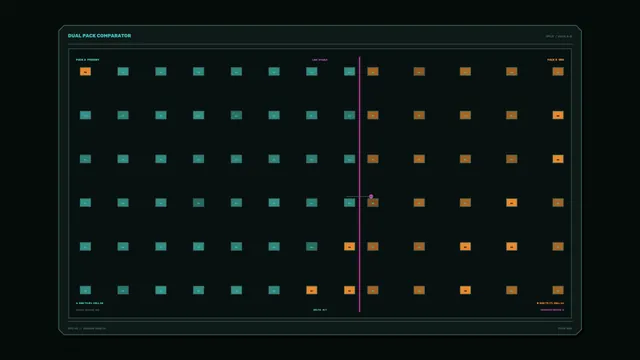The image size is (640, 360).
Task: Click the "DUAL PACK COMPARATOR" title
Action: [x=100, y=36]
